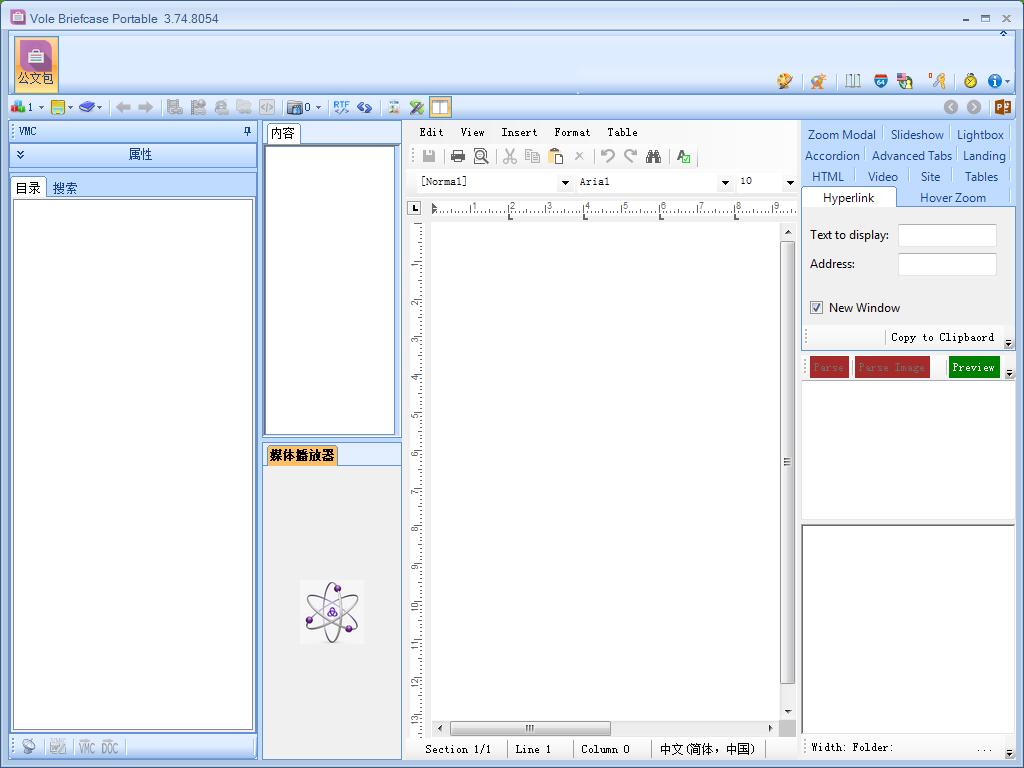Click the yellow stopwatch icon
1024x768 pixels.
tap(969, 81)
